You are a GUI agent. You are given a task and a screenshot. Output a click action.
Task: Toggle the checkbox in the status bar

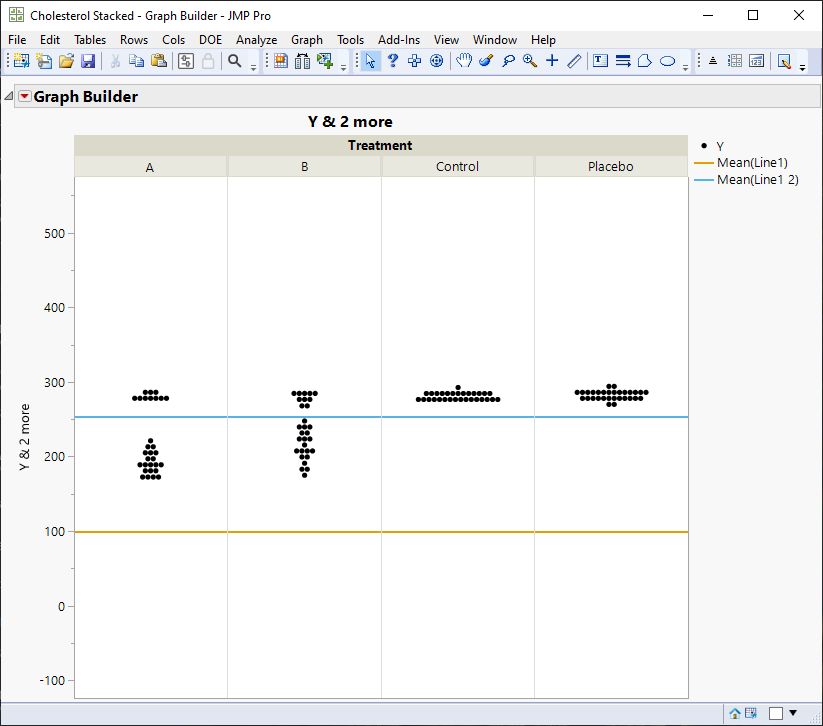tap(775, 713)
